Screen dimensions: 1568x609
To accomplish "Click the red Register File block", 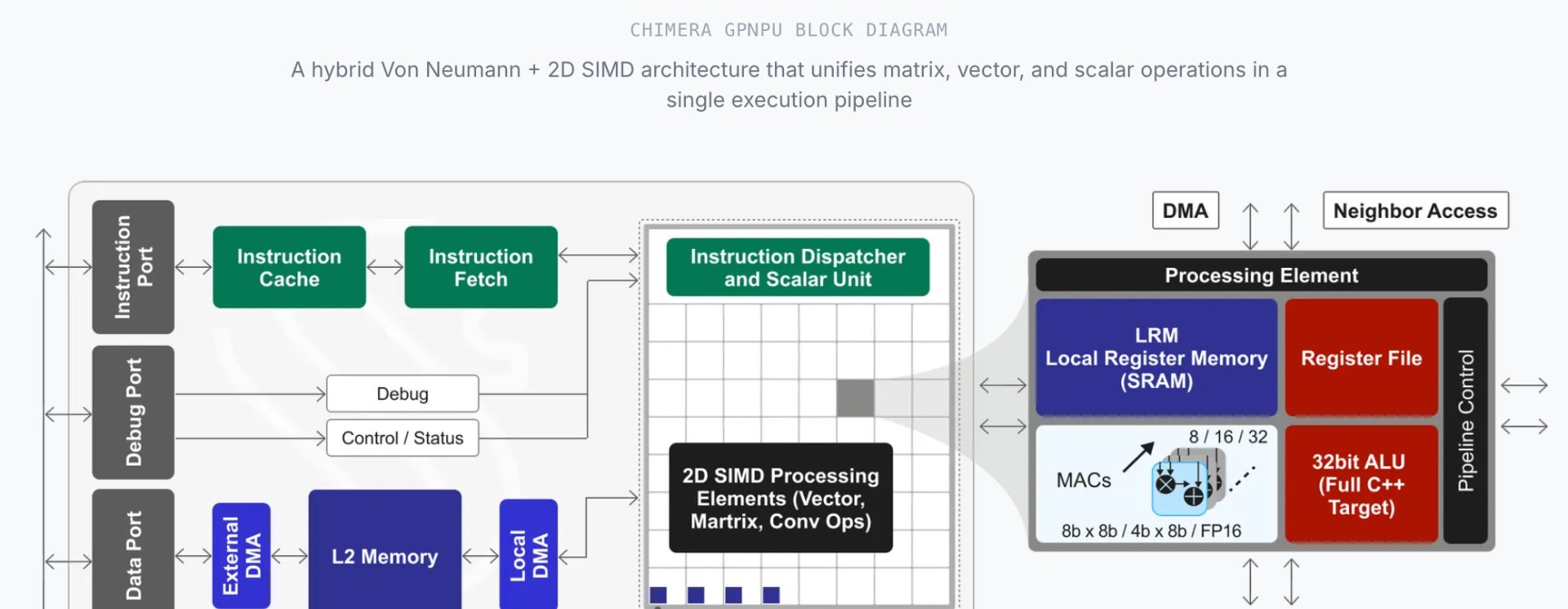I will [x=1361, y=358].
